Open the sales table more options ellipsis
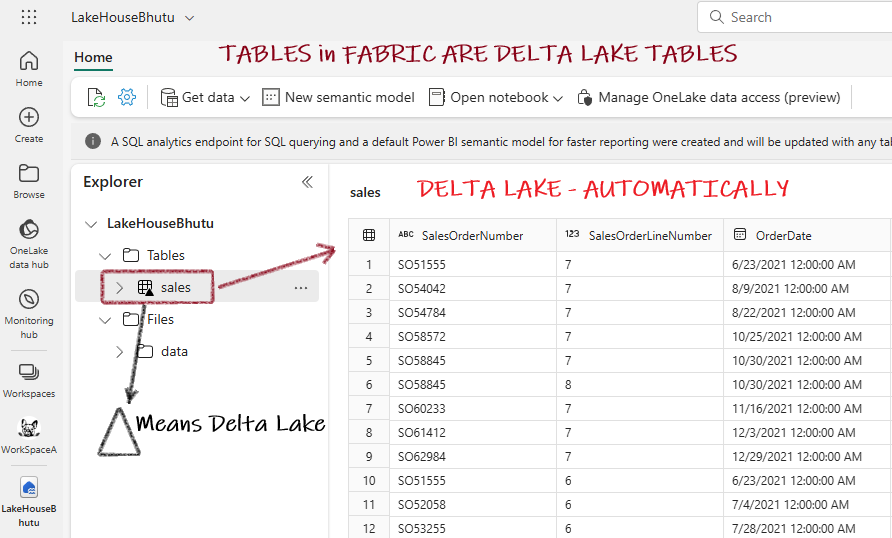Image resolution: width=892 pixels, height=538 pixels. coord(301,288)
